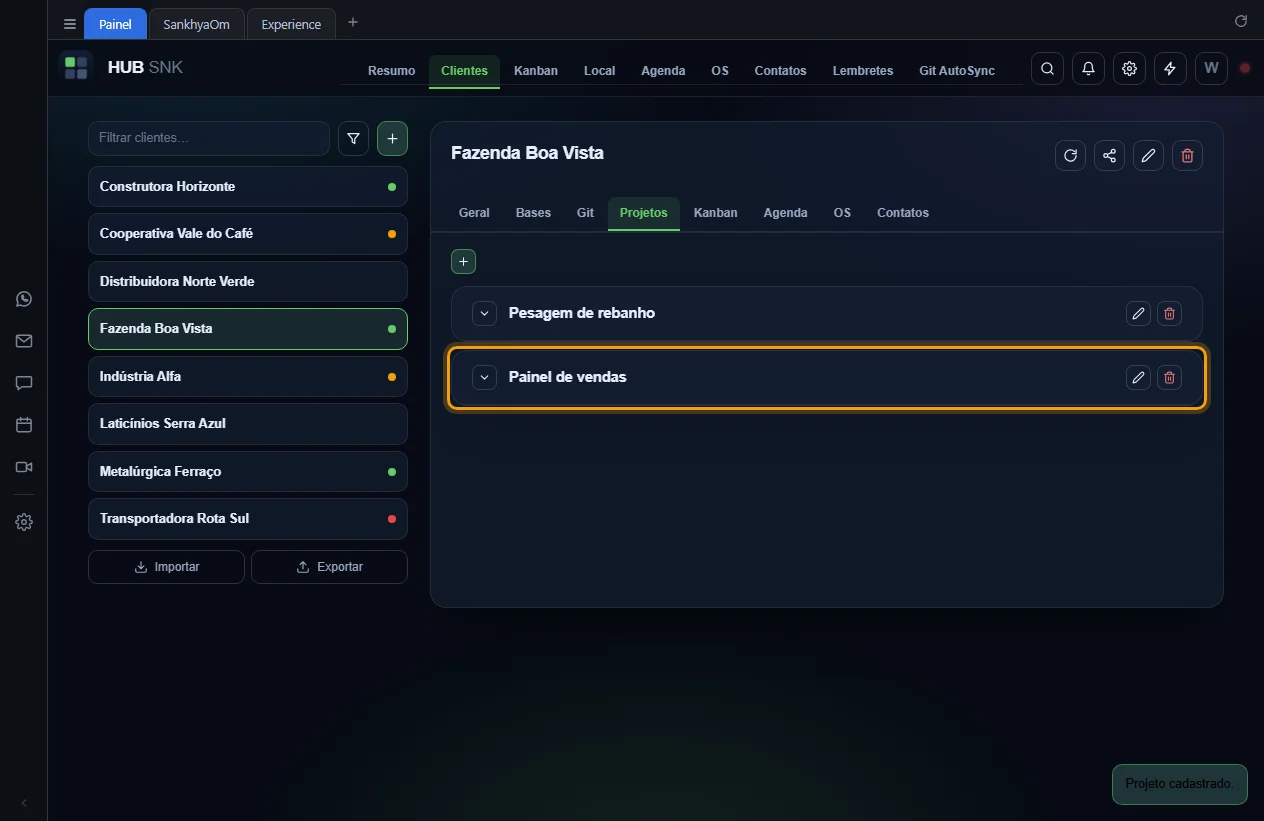Edit the Fazenda Boa Vista client
The image size is (1264, 821).
[x=1148, y=155]
